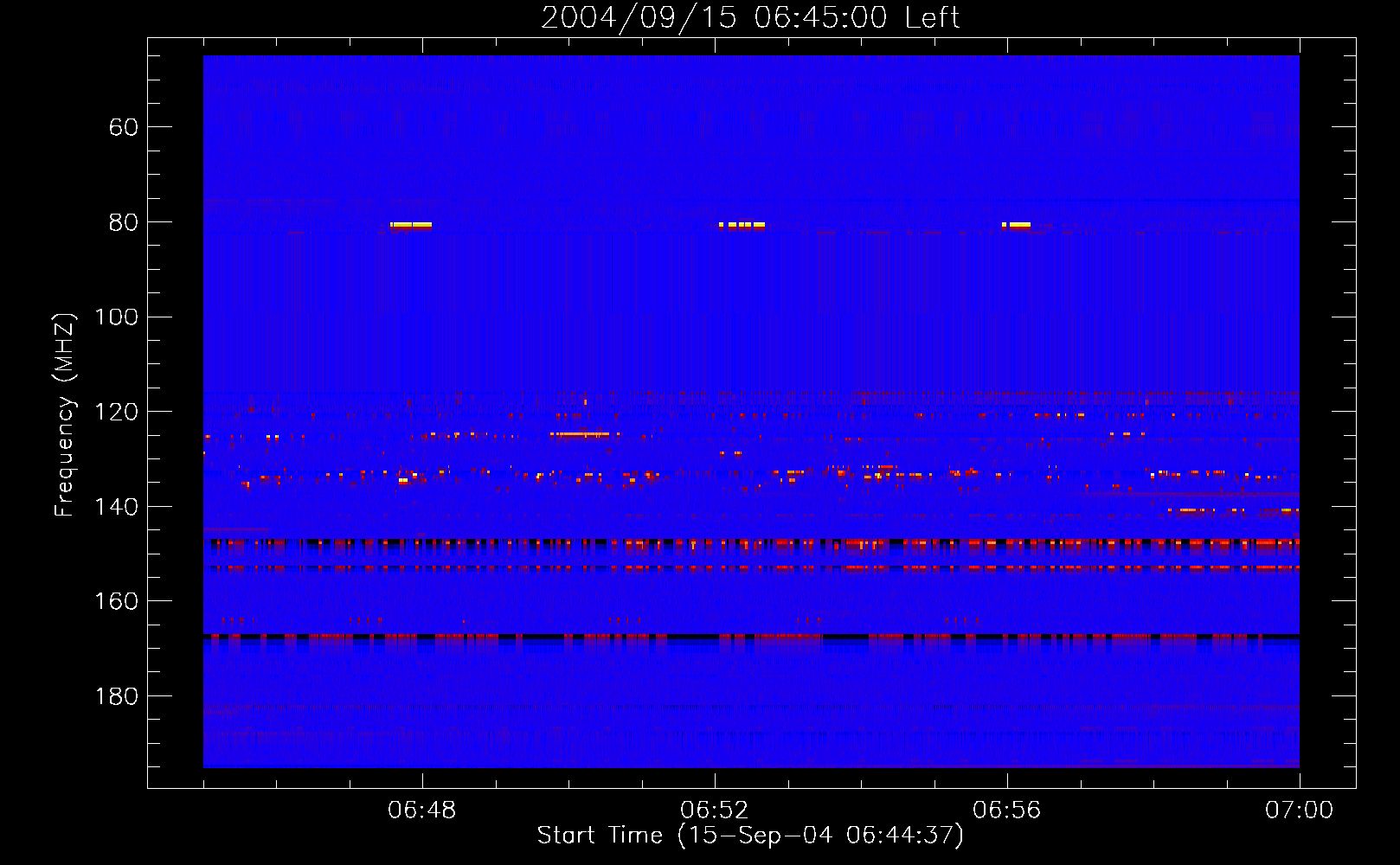1400x865 pixels.
Task: Click the 06:52 time tick label
Action: coord(715,811)
